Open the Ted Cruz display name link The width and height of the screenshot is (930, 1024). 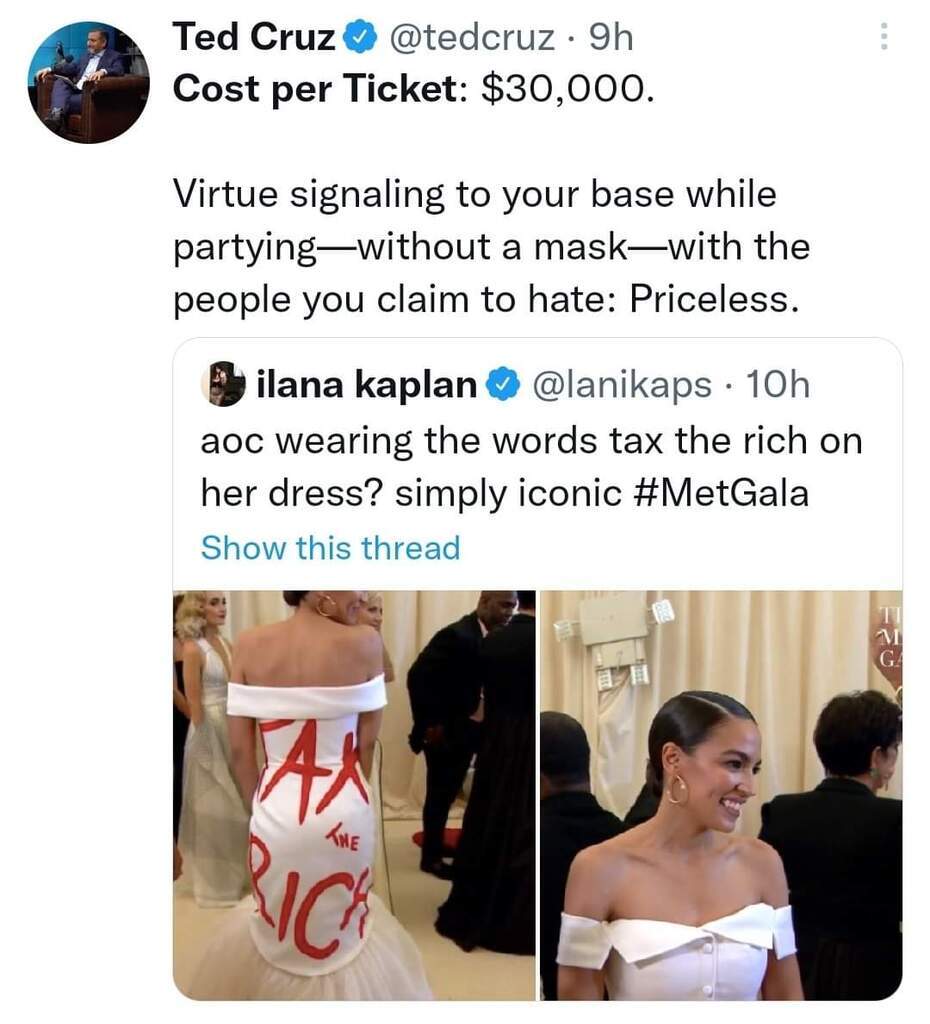[255, 39]
